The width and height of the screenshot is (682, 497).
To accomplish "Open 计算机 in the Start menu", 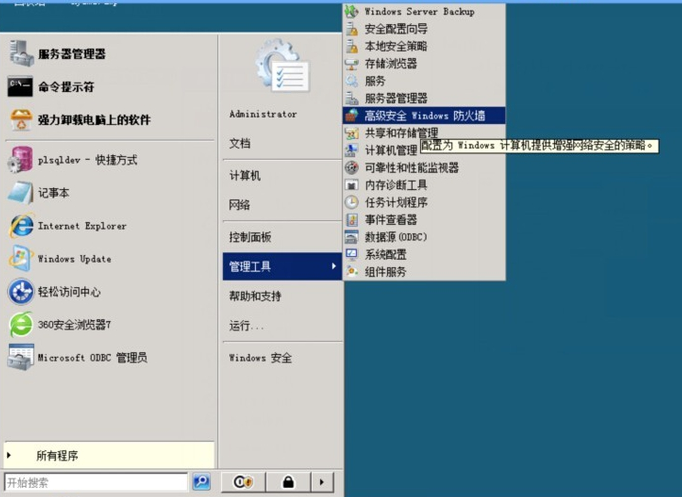I will 245,176.
